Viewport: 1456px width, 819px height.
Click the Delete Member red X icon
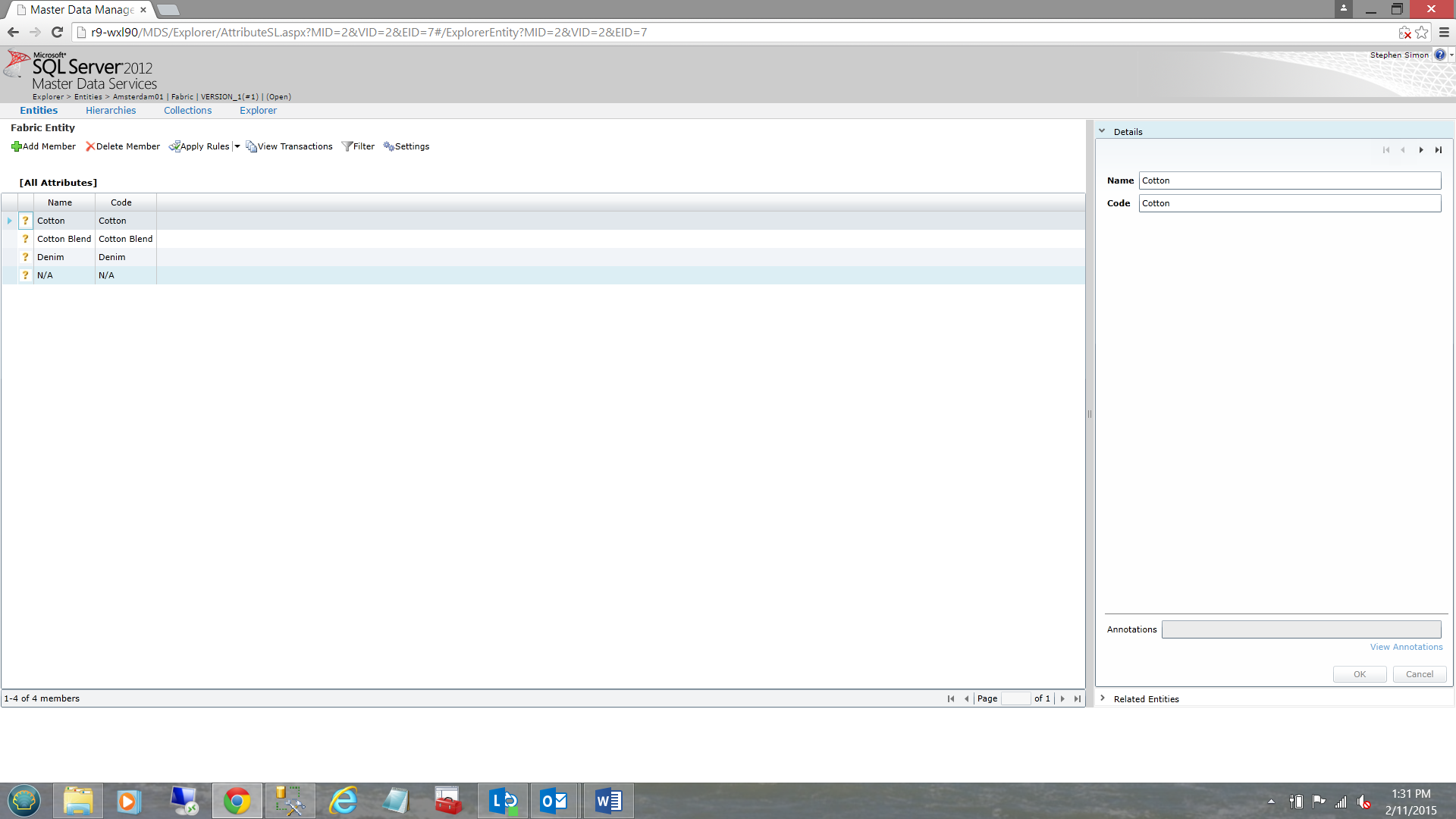90,146
